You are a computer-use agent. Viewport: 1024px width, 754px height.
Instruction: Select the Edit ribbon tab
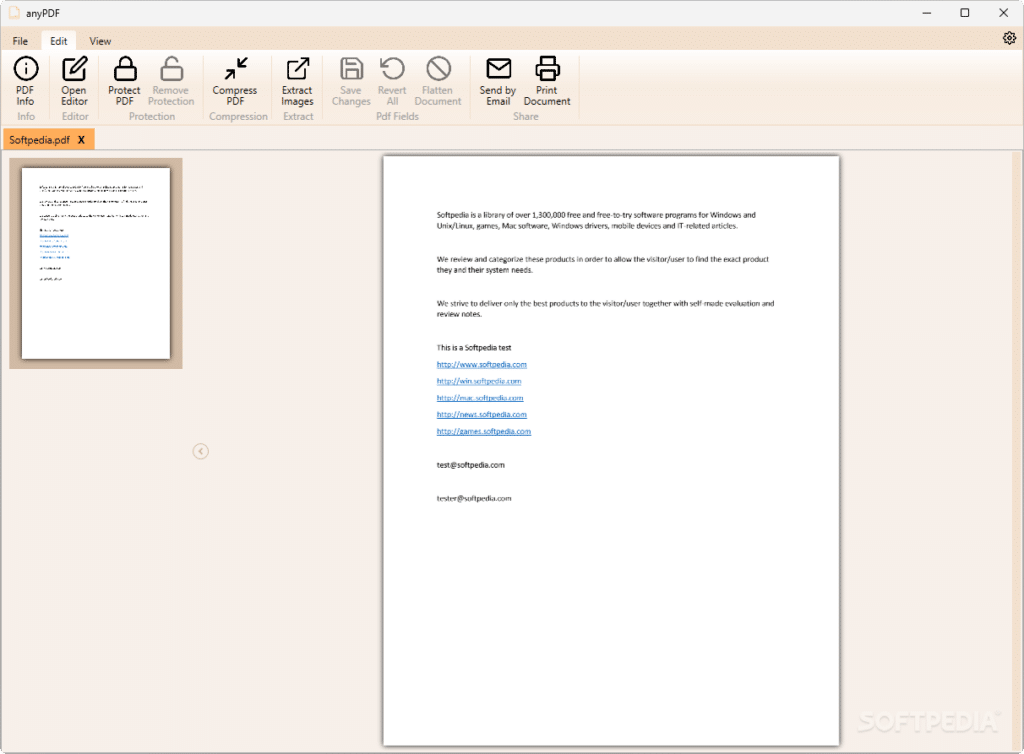click(59, 41)
